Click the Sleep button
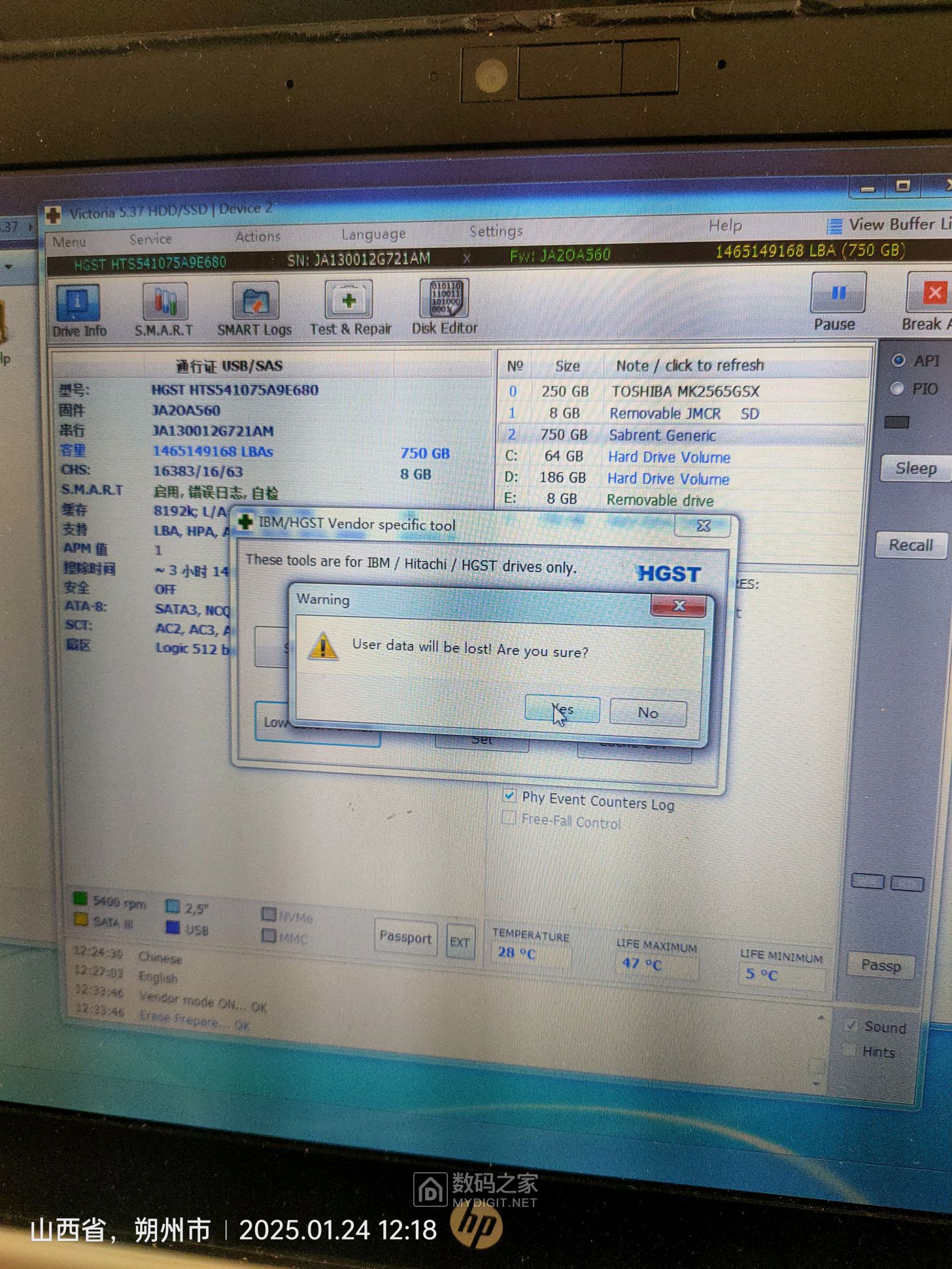 pyautogui.click(x=915, y=469)
